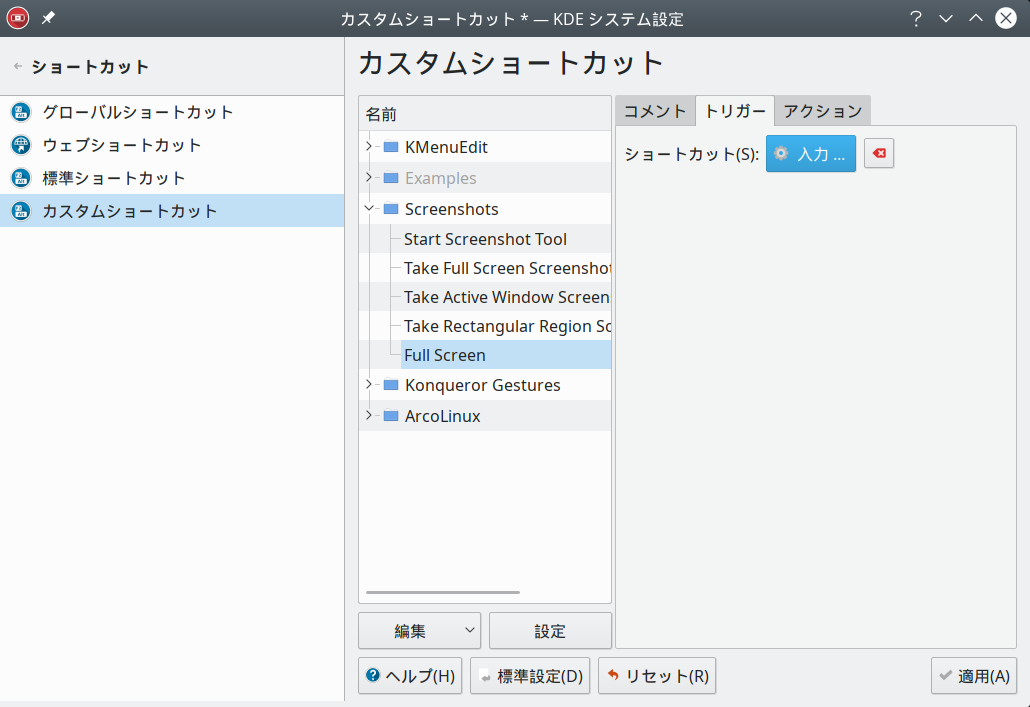Click the back arrow beside ショートカット
Image resolution: width=1030 pixels, height=707 pixels.
coord(17,67)
